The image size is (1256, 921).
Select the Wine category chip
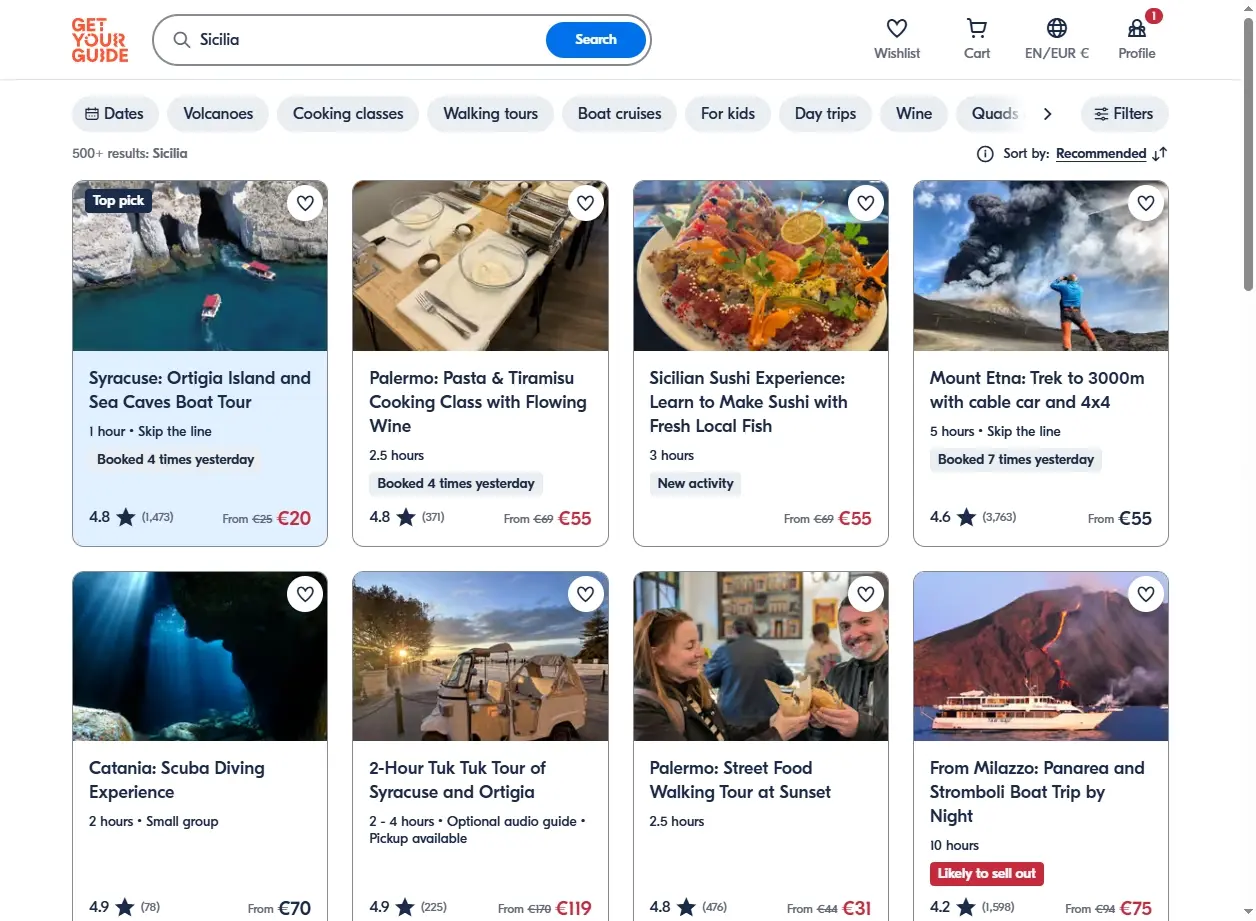click(x=914, y=114)
